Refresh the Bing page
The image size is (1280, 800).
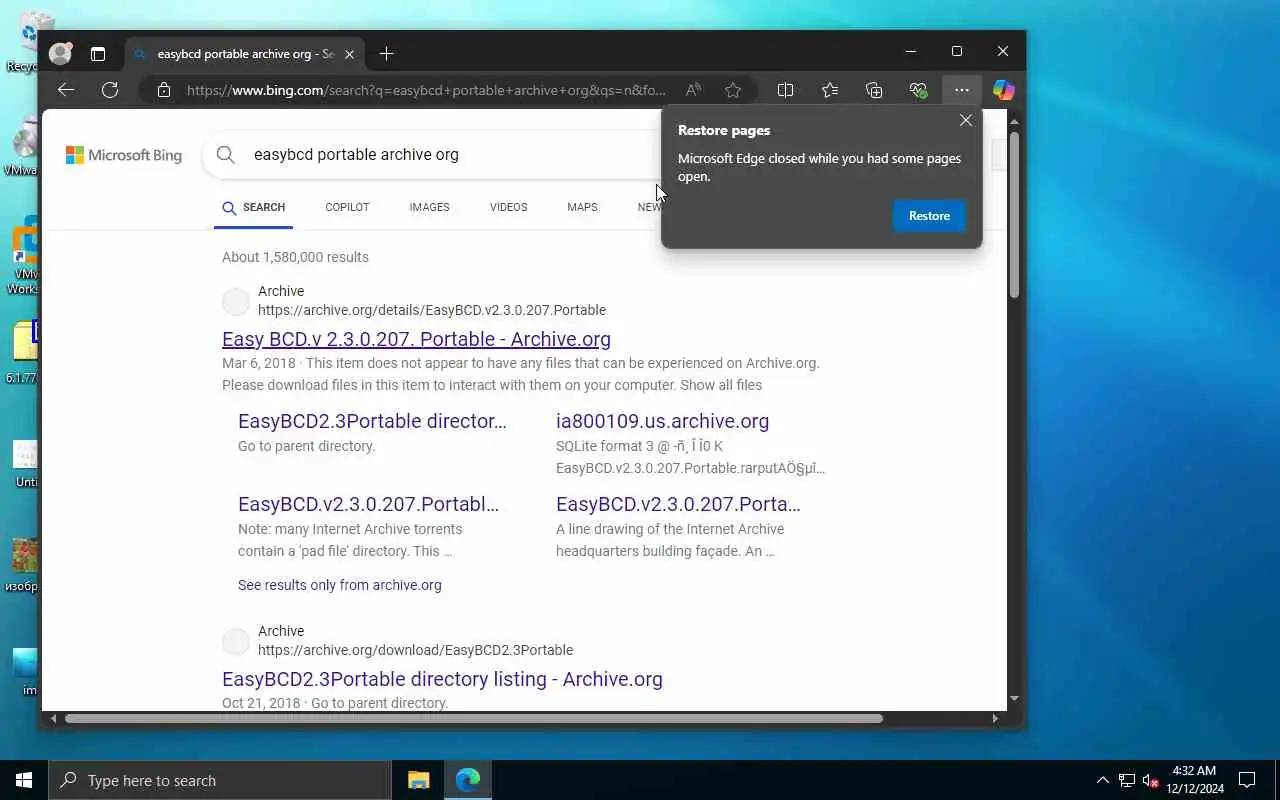[x=110, y=90]
